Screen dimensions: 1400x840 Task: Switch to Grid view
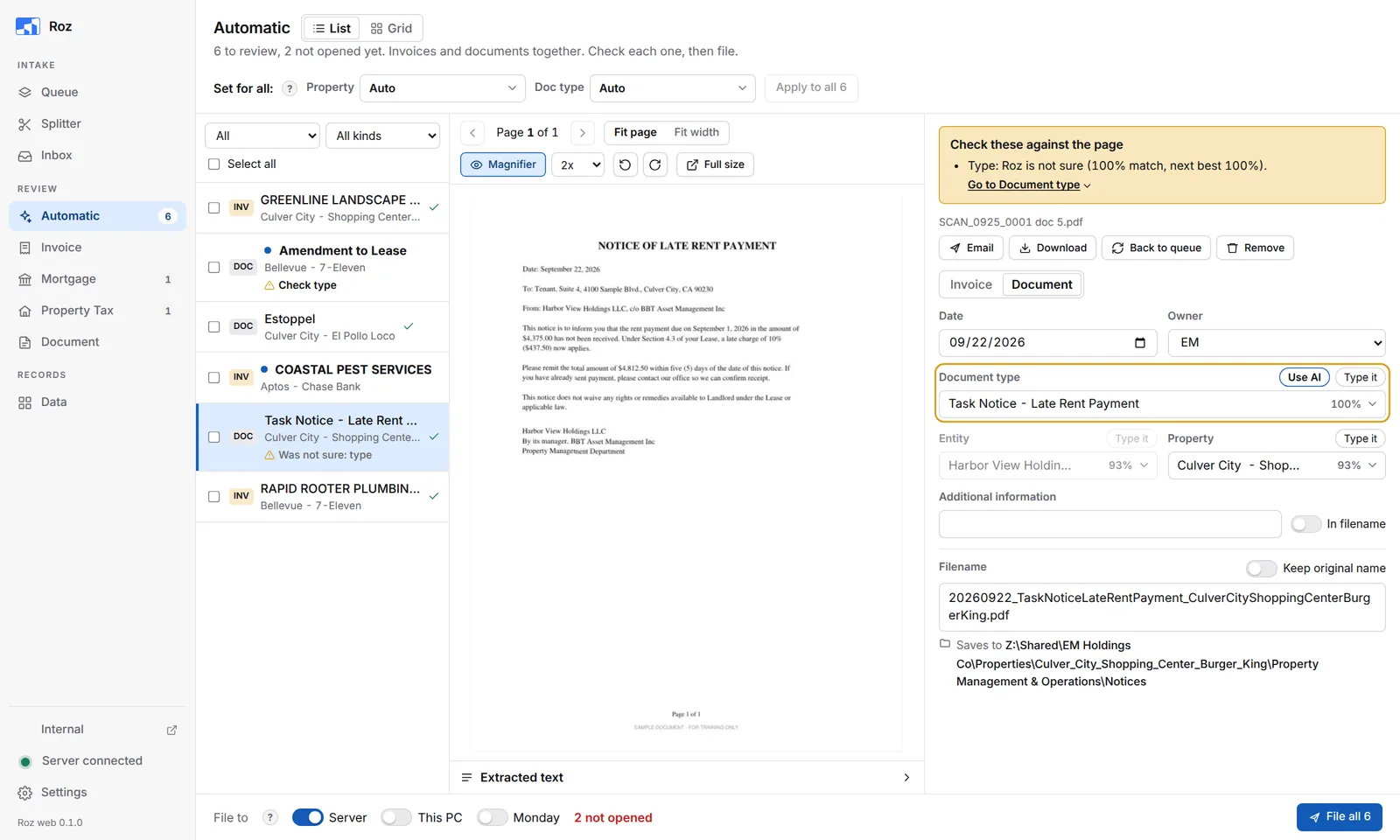(x=391, y=28)
